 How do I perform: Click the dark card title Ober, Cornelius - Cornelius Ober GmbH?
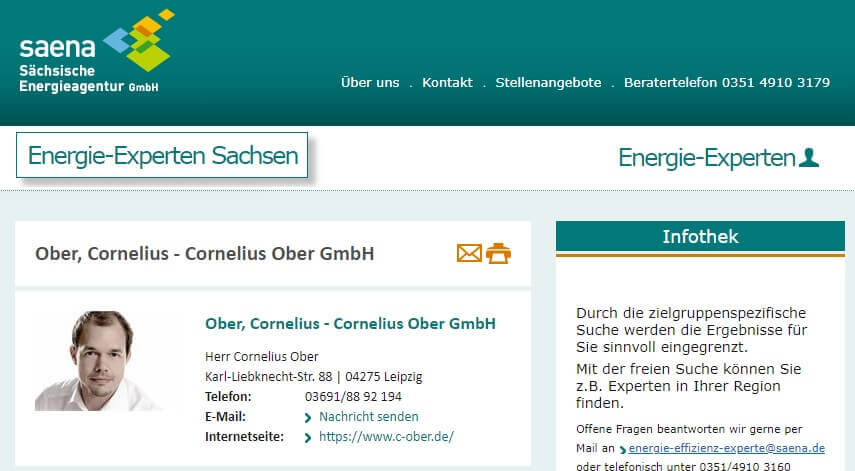click(x=204, y=253)
